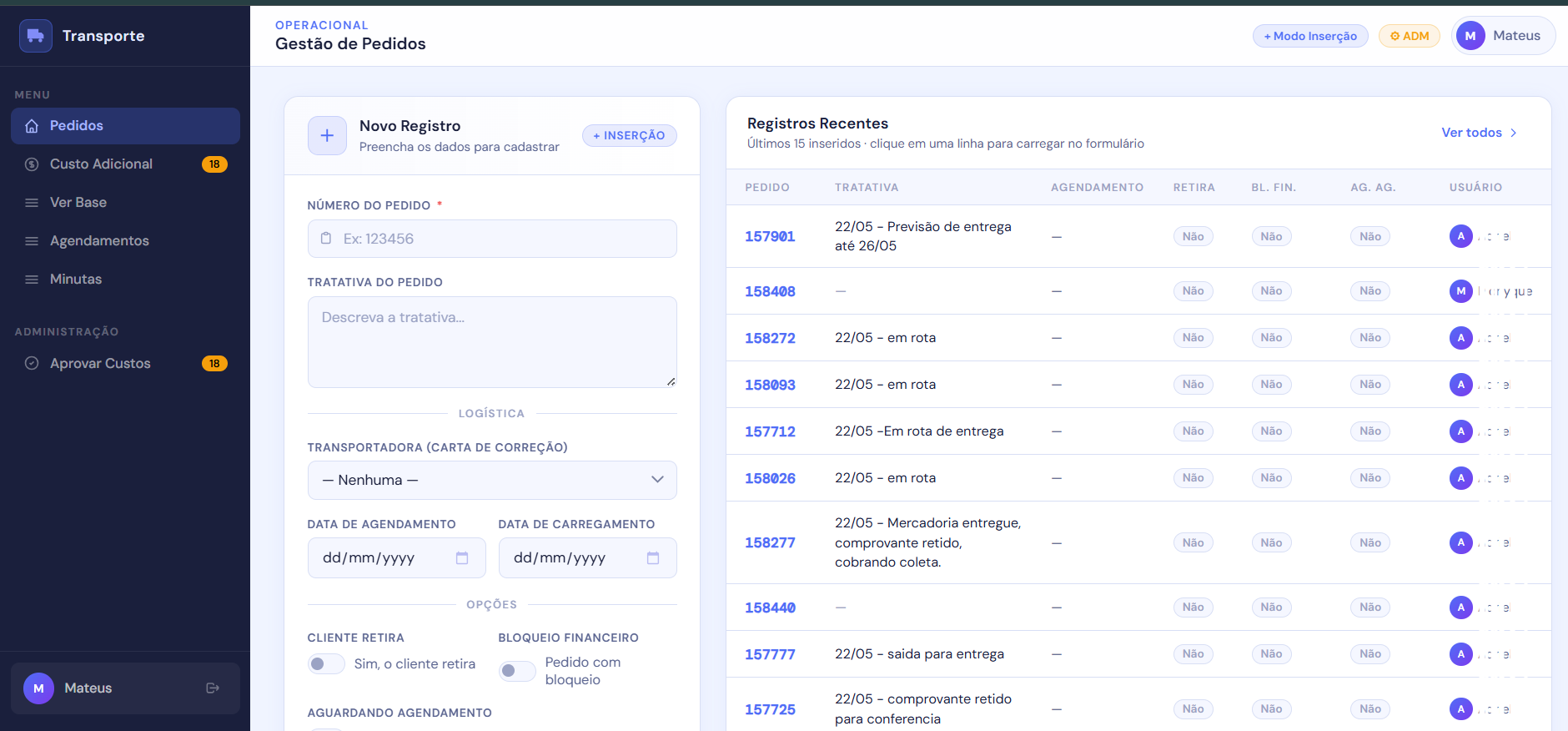Viewport: 1568px width, 731px height.
Task: Open Aprovar Custos in the sidebar
Action: click(x=125, y=363)
